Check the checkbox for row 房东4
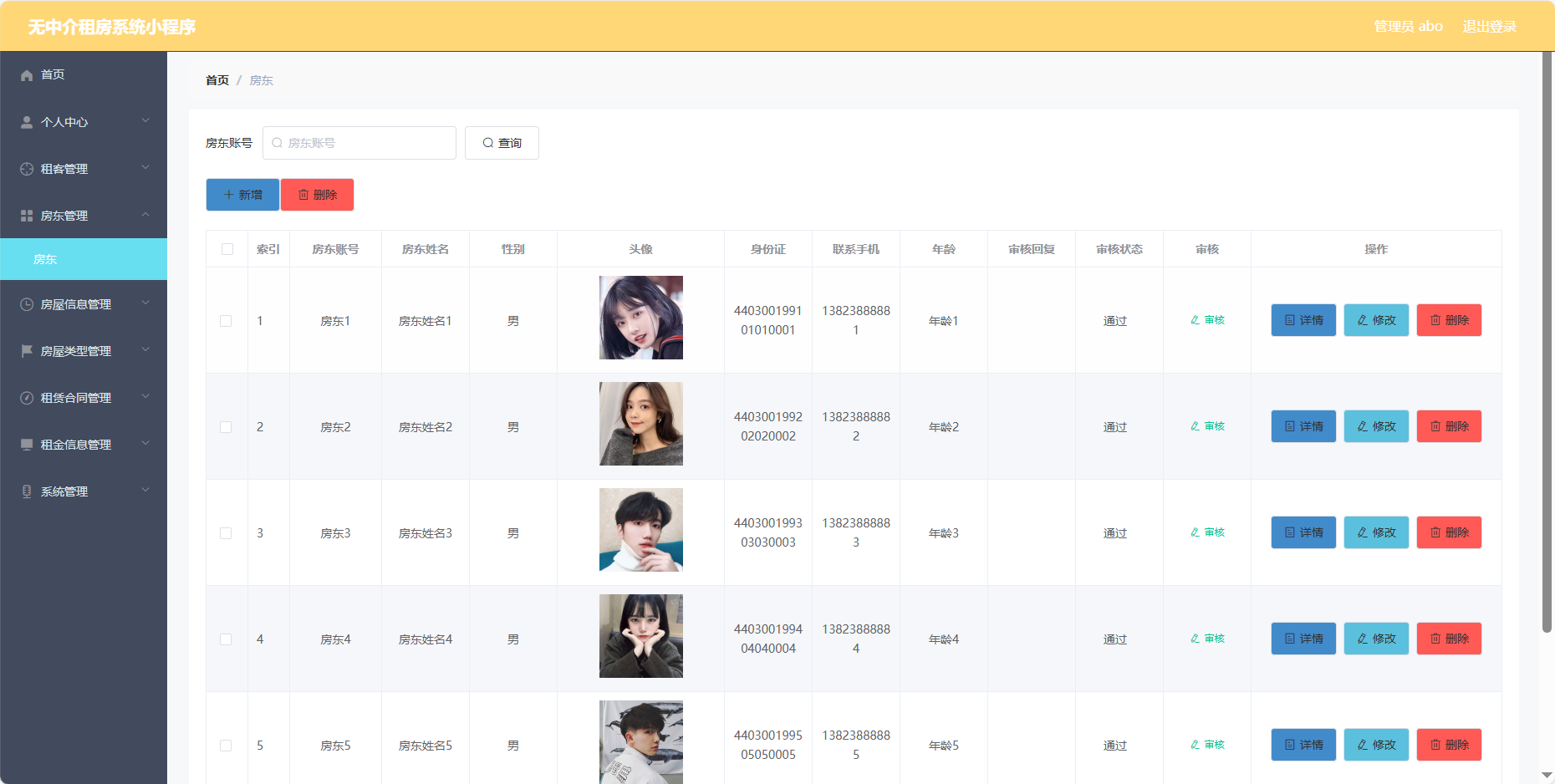 pyautogui.click(x=226, y=639)
